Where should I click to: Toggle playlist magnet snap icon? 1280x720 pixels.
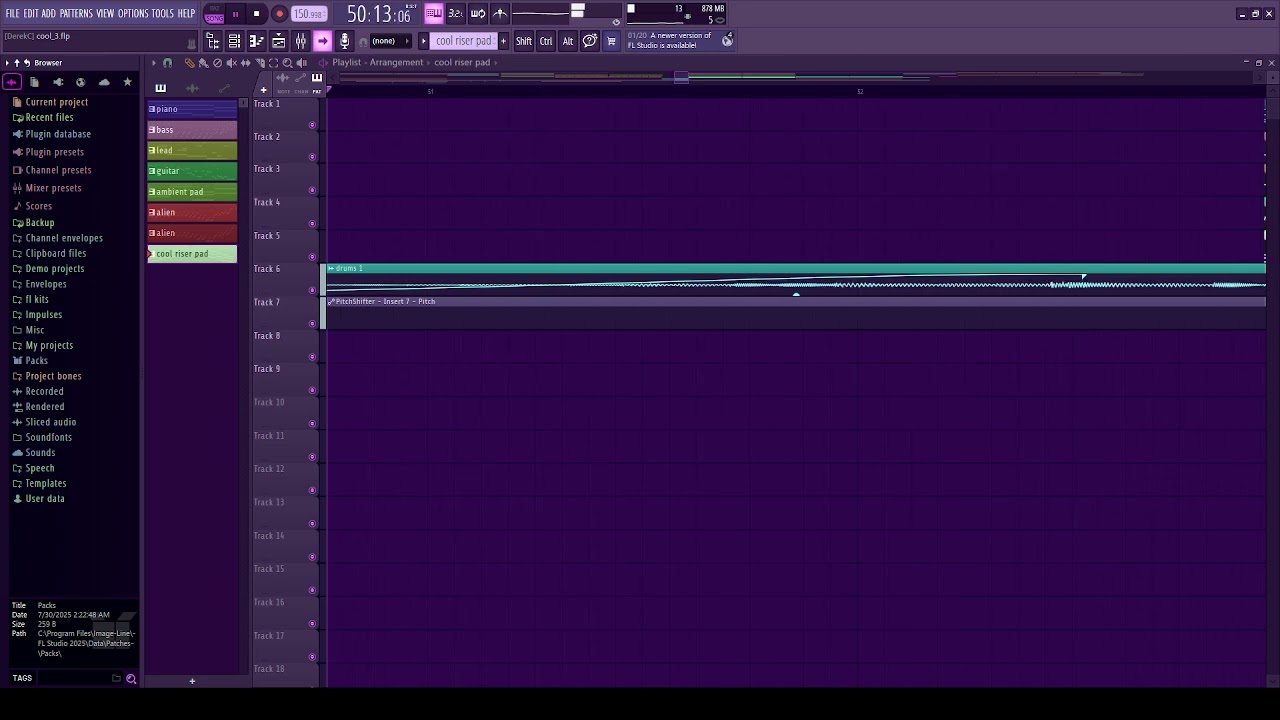(167, 63)
